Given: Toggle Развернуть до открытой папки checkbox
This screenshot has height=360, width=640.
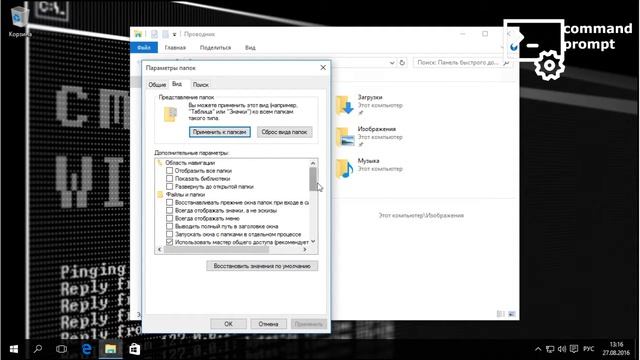Looking at the screenshot, I should tap(169, 187).
